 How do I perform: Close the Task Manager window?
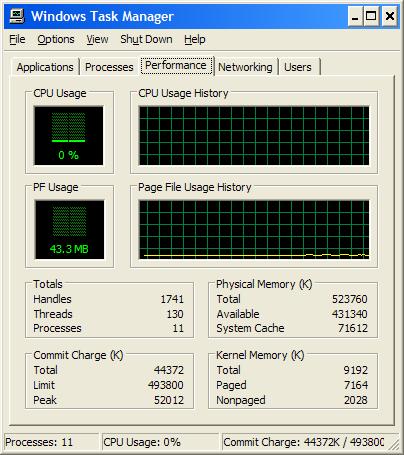coord(389,16)
